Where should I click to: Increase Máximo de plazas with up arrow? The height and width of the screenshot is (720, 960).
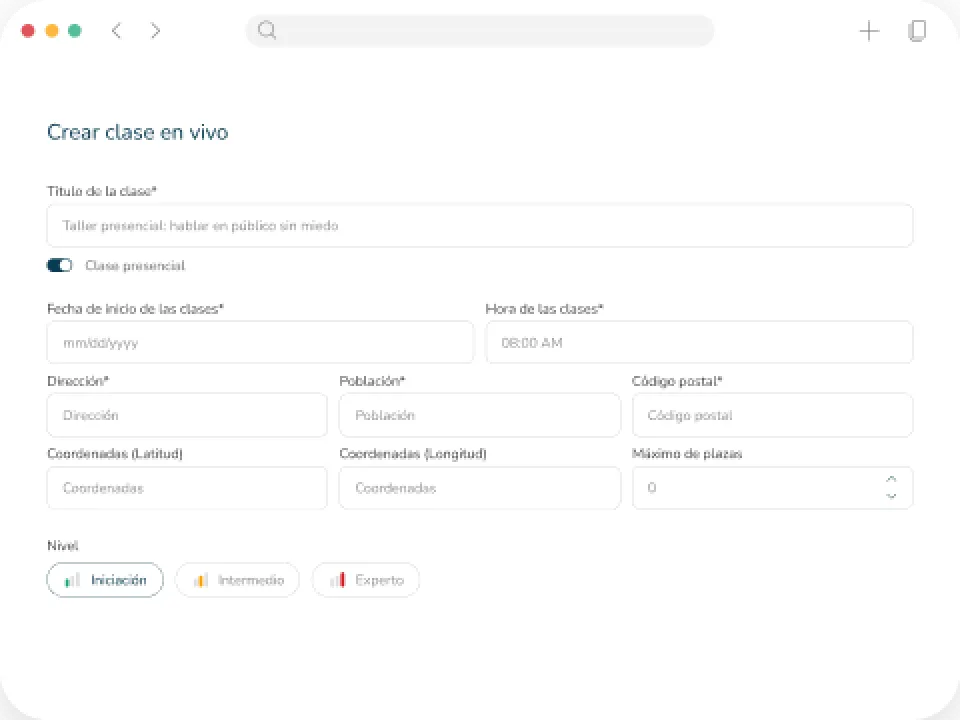[891, 479]
